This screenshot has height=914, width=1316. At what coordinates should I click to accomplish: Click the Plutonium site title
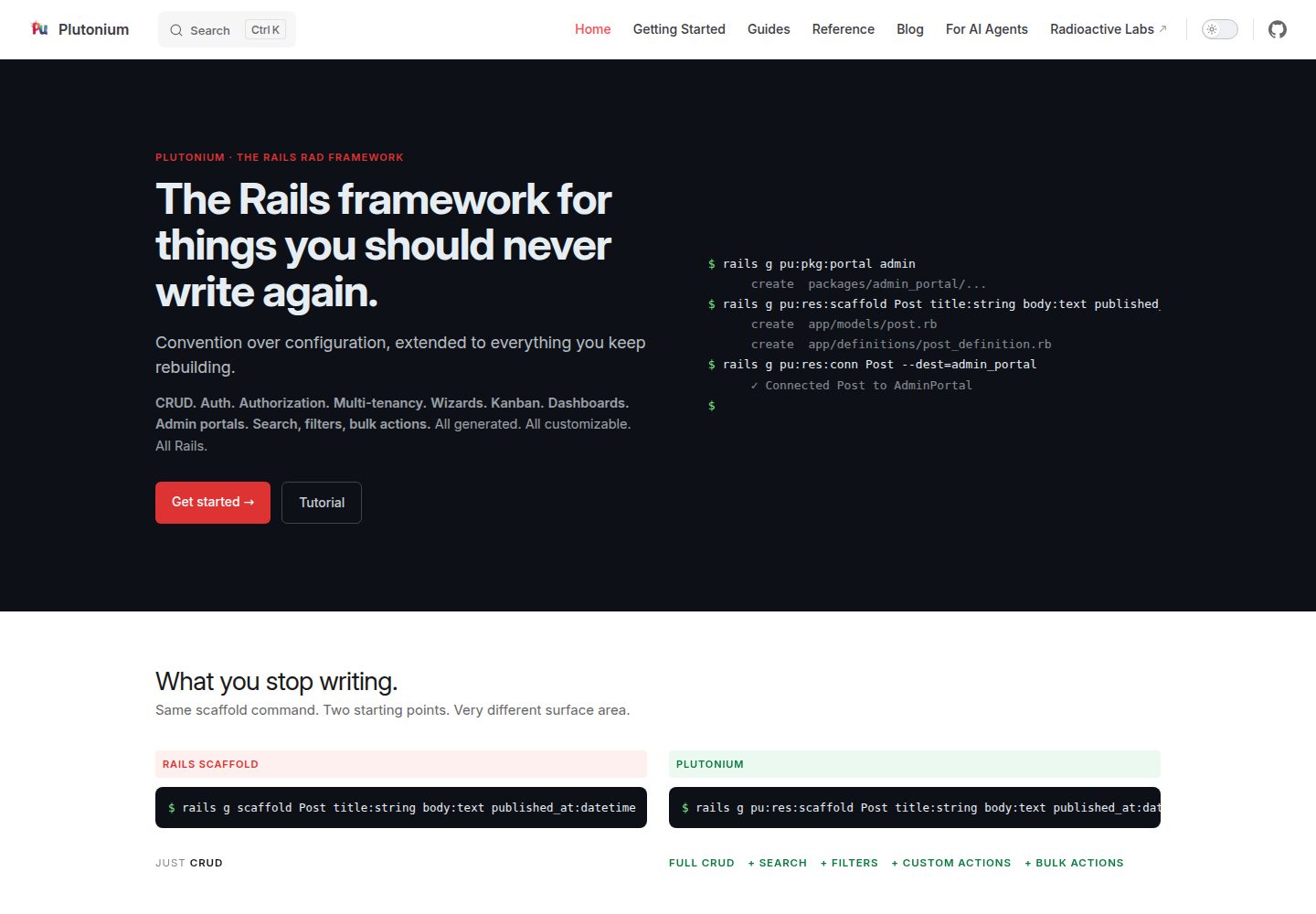point(93,29)
